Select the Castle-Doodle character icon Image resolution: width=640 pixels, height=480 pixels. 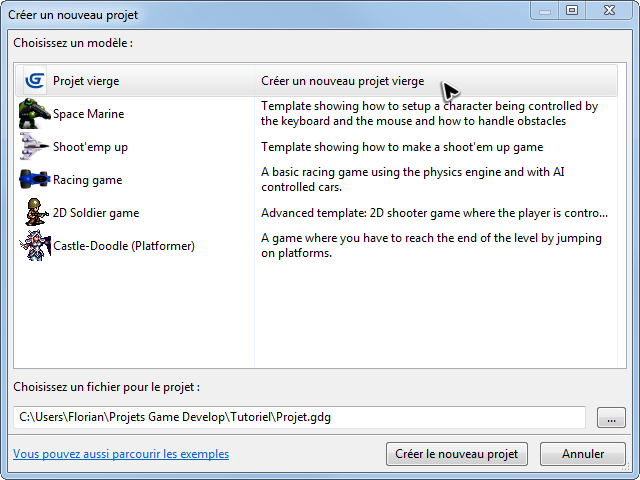[35, 245]
